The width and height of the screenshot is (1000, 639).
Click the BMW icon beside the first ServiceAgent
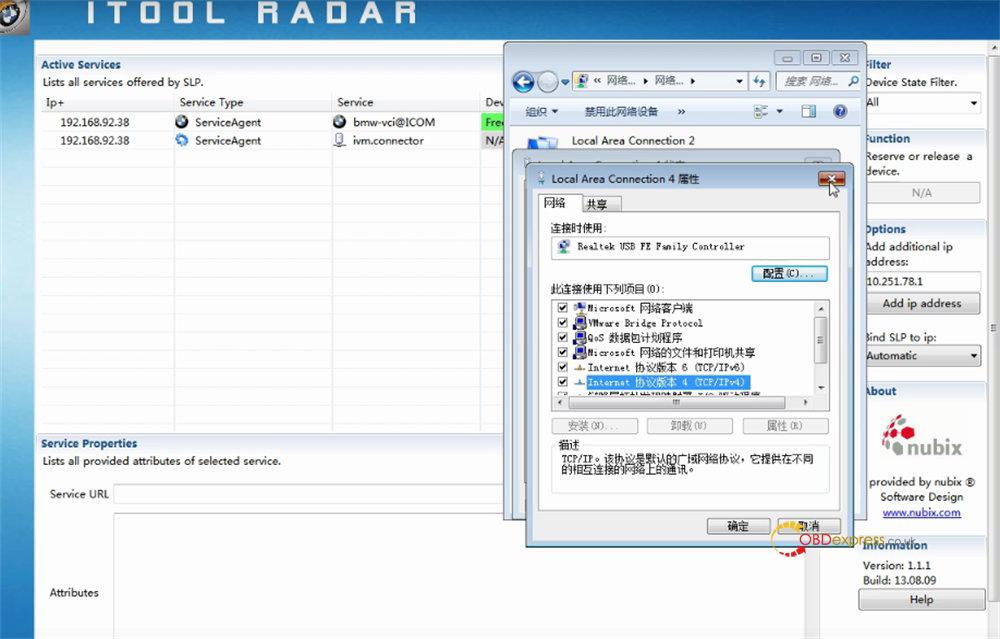click(182, 121)
